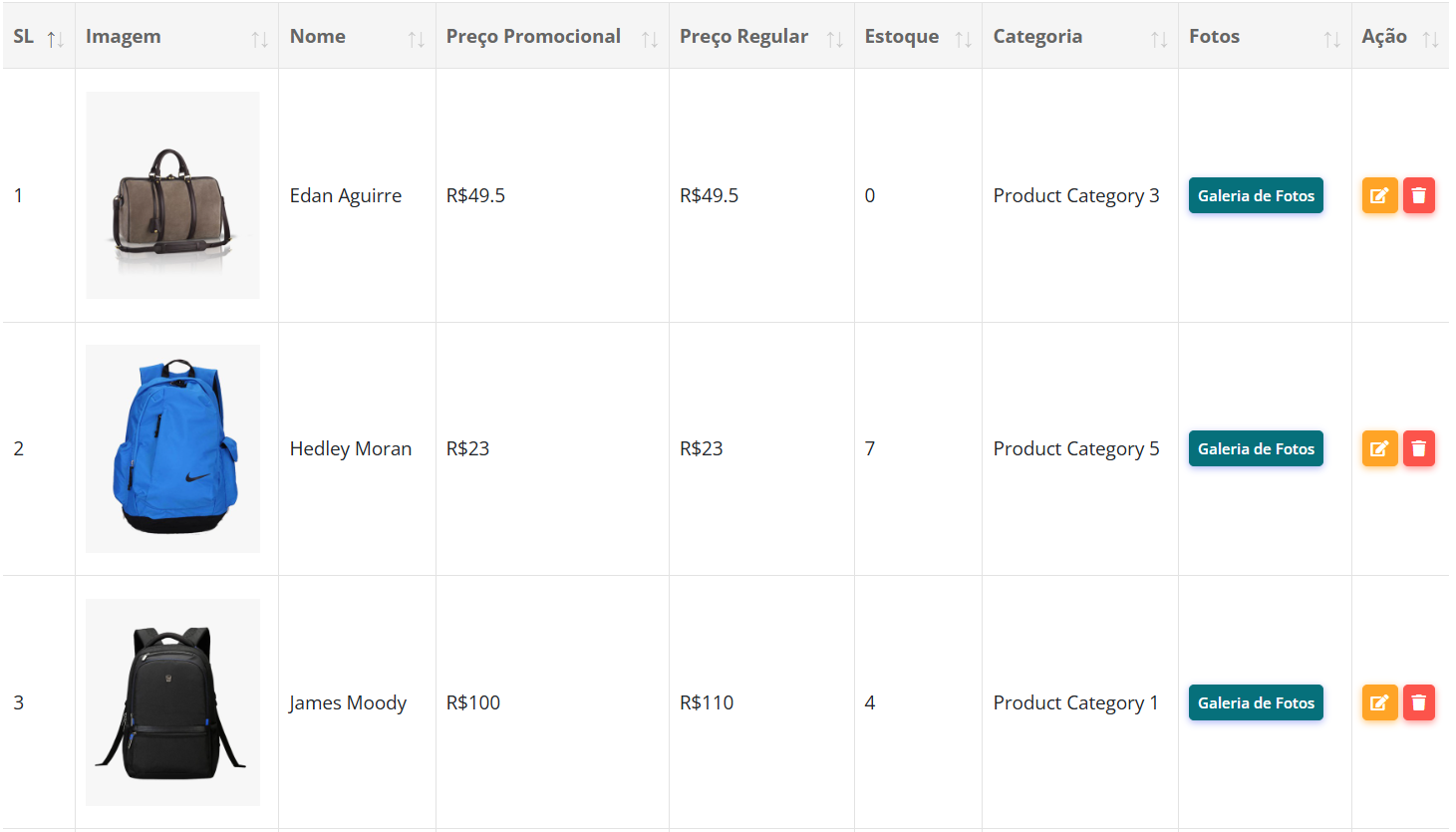This screenshot has height=832, width=1456.
Task: Click the blue Nike backpack image
Action: click(x=172, y=448)
